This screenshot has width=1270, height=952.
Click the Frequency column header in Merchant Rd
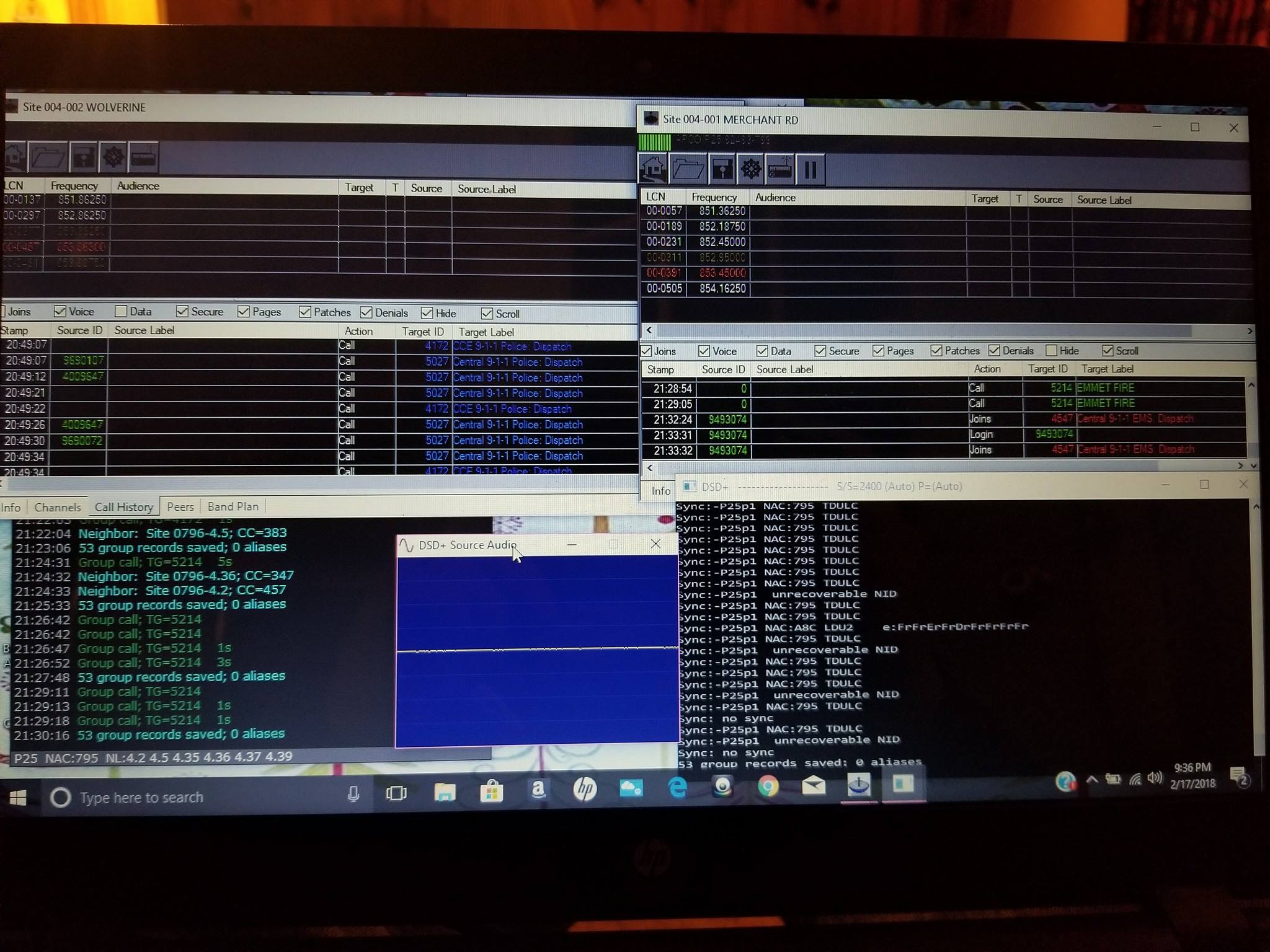pyautogui.click(x=714, y=197)
